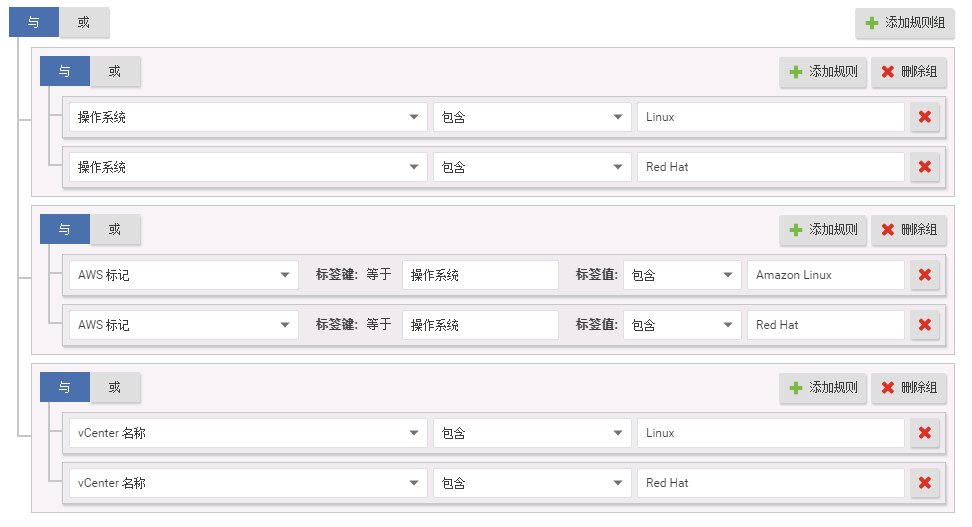Click 添加规则组 button at top right
Viewport: 972px width, 527px height.
pos(905,22)
